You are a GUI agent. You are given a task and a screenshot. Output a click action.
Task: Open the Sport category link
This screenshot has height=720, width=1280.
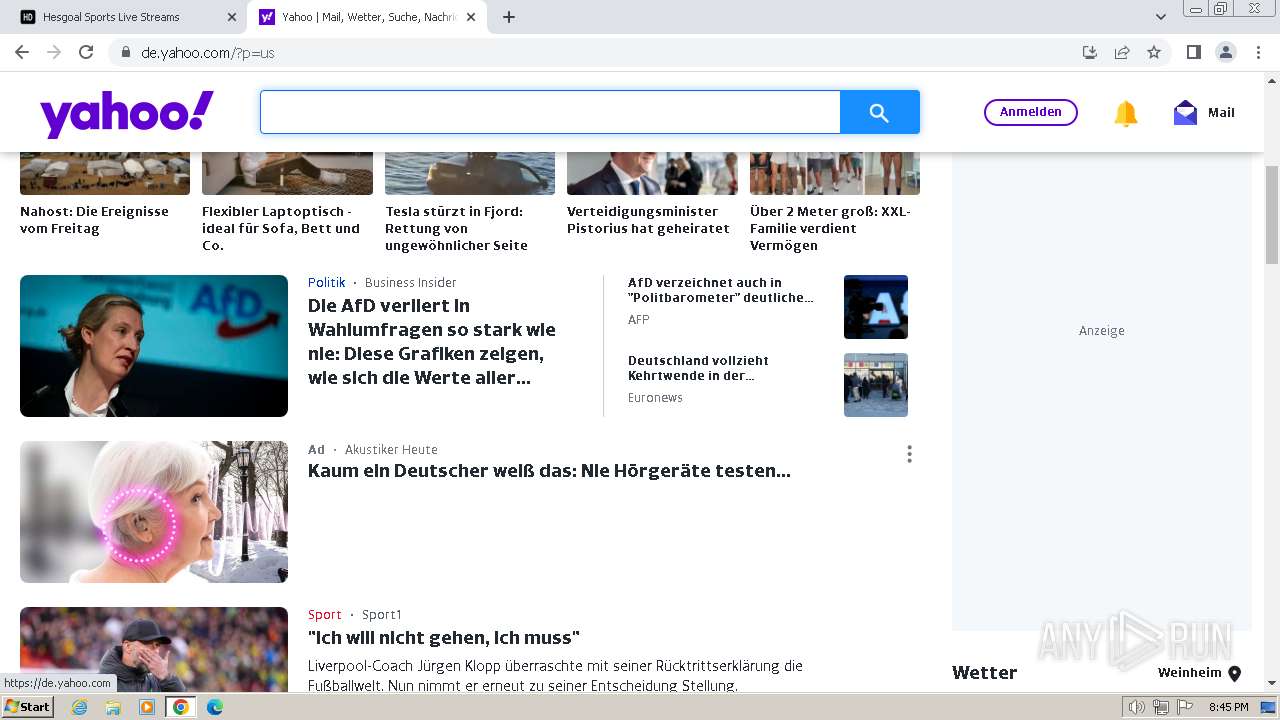pyautogui.click(x=324, y=615)
